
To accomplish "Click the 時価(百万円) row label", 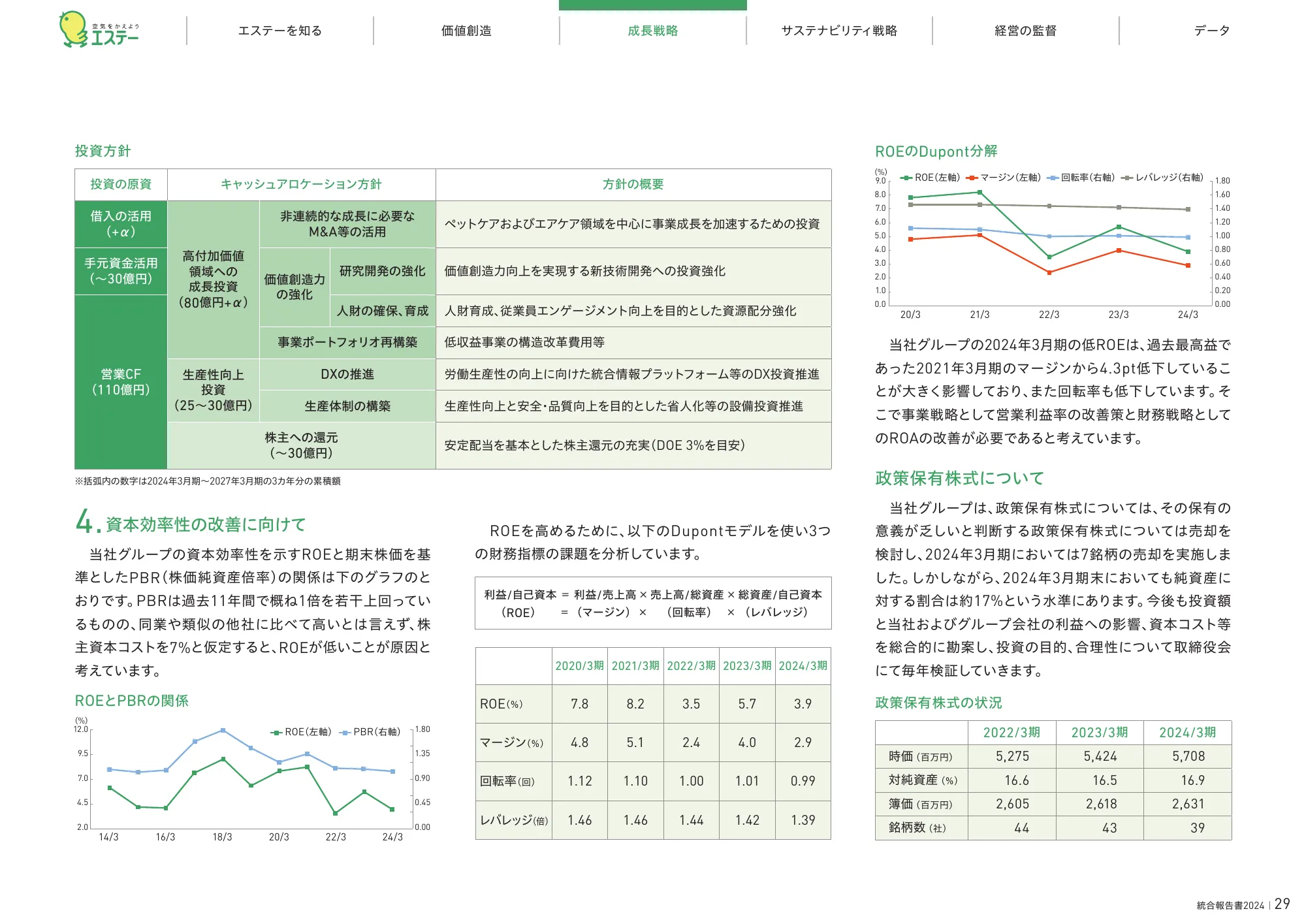I will 921,756.
